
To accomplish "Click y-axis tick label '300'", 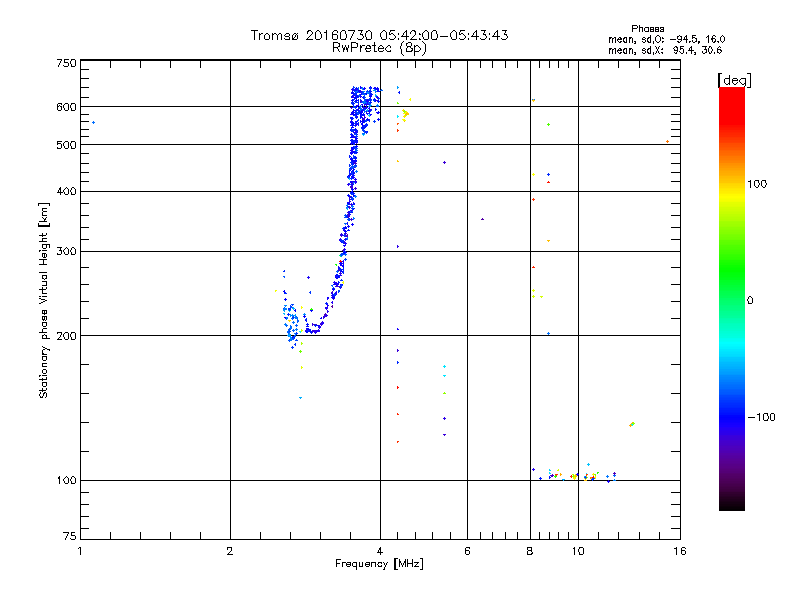I will 67,251.
